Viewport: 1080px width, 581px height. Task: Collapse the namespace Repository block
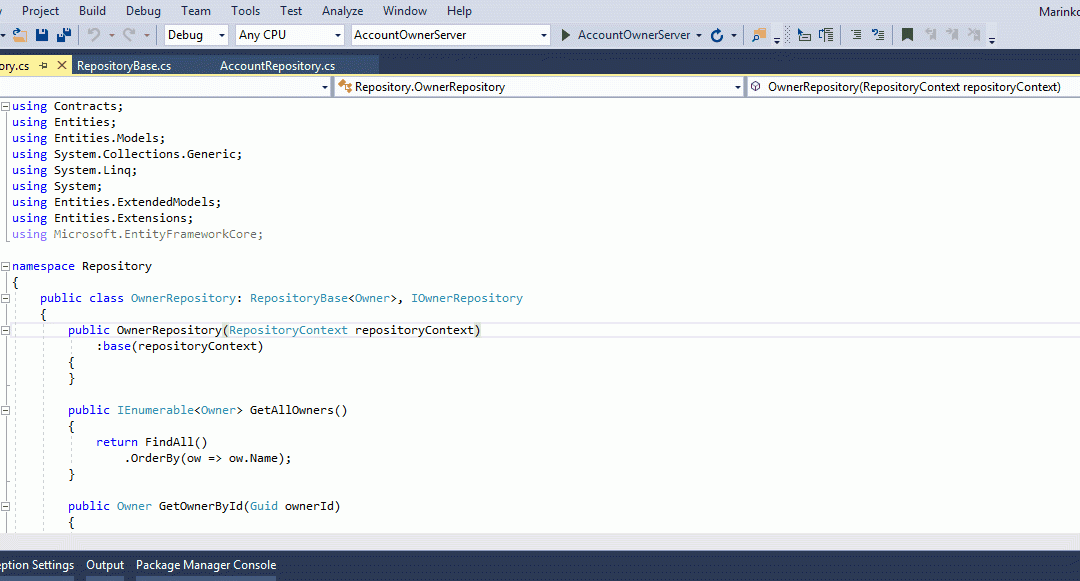6,267
